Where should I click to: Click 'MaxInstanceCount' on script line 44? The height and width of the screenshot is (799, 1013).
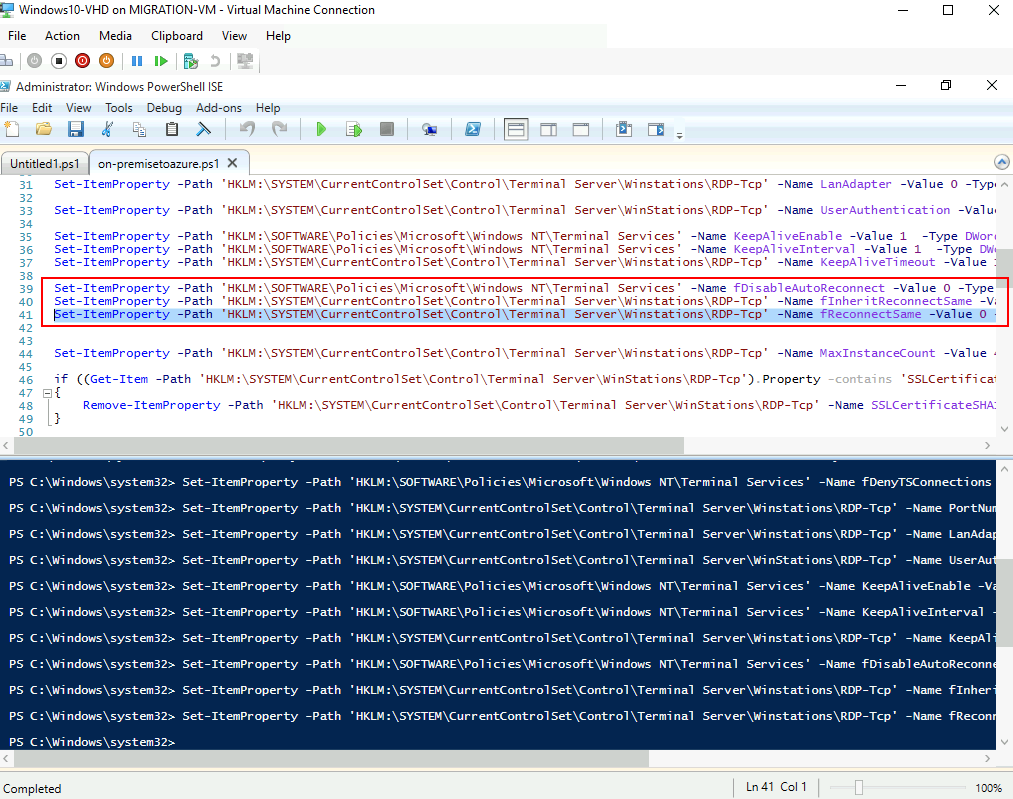877,353
